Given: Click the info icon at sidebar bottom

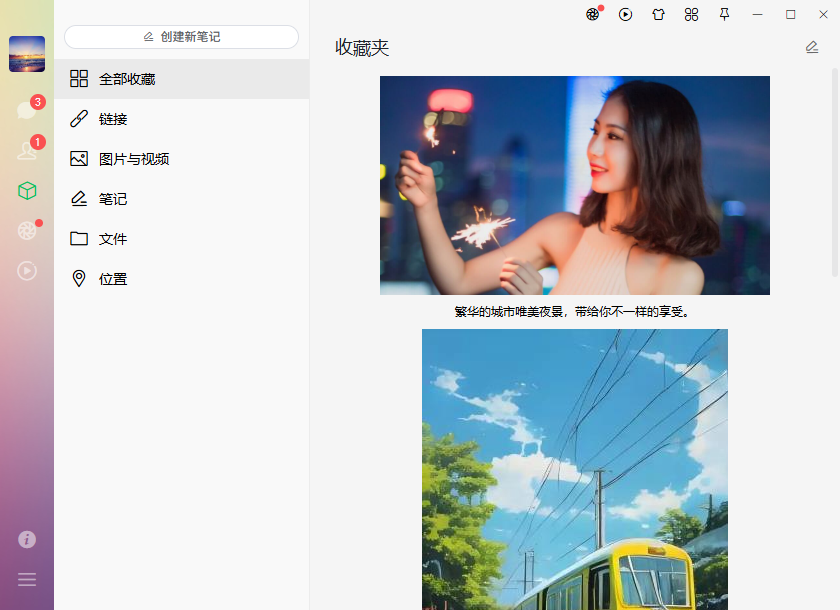Looking at the screenshot, I should coord(27,539).
